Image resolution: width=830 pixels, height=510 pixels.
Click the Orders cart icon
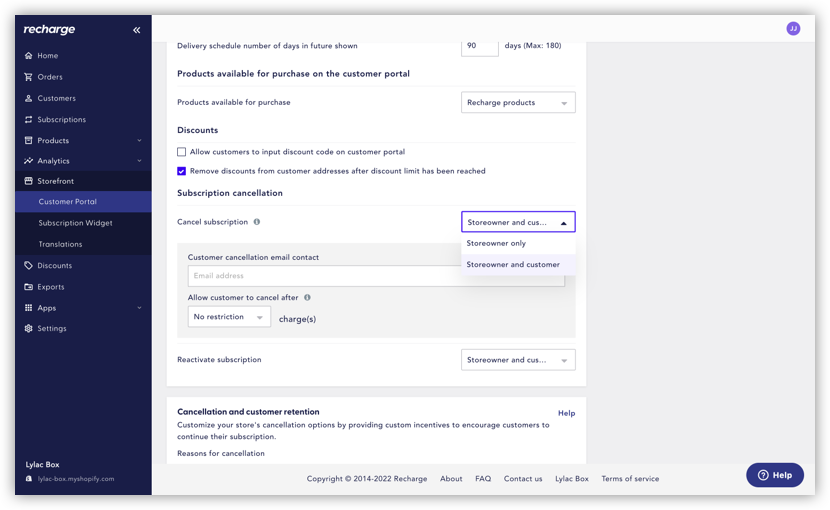click(29, 77)
